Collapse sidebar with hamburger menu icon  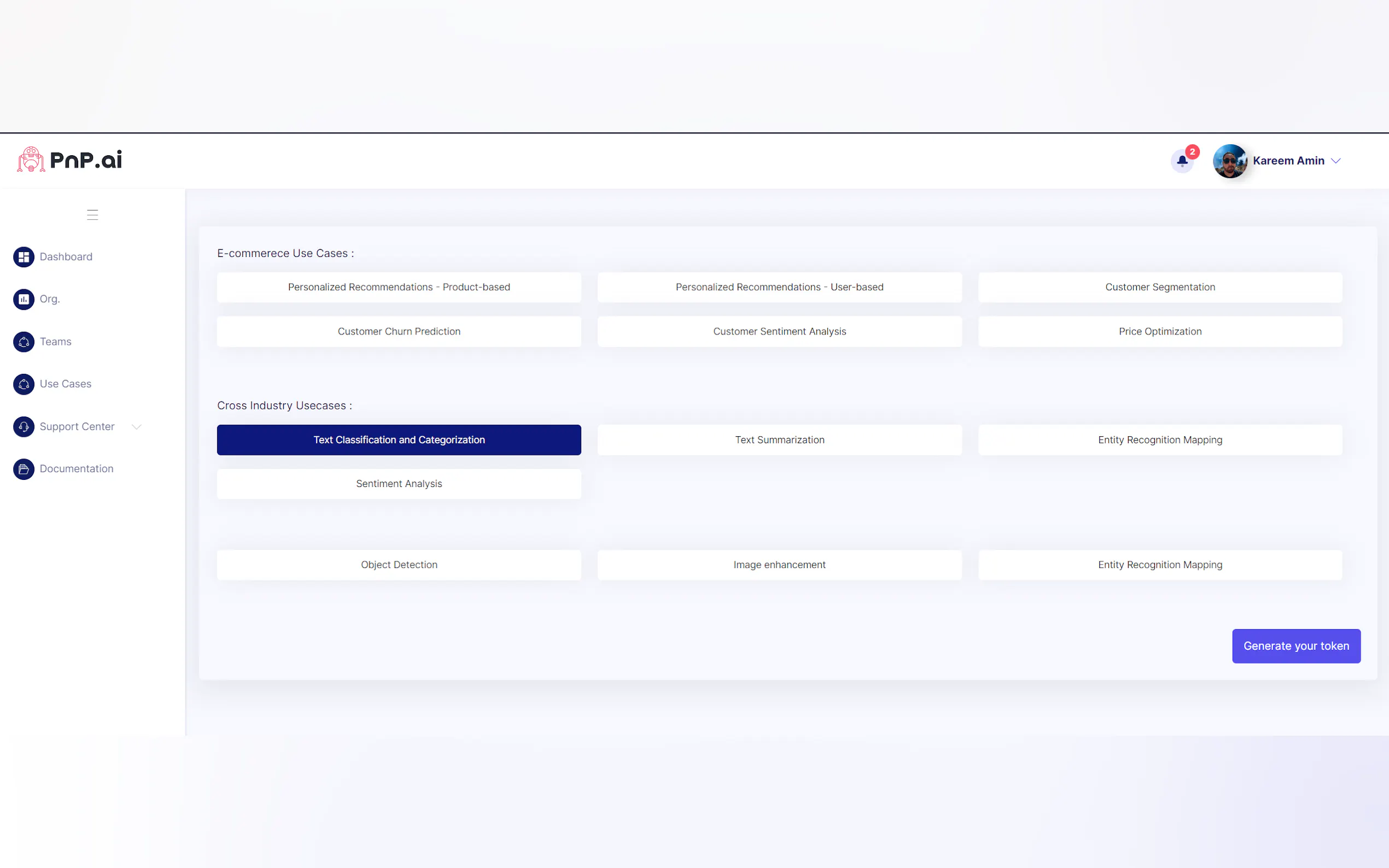click(92, 215)
